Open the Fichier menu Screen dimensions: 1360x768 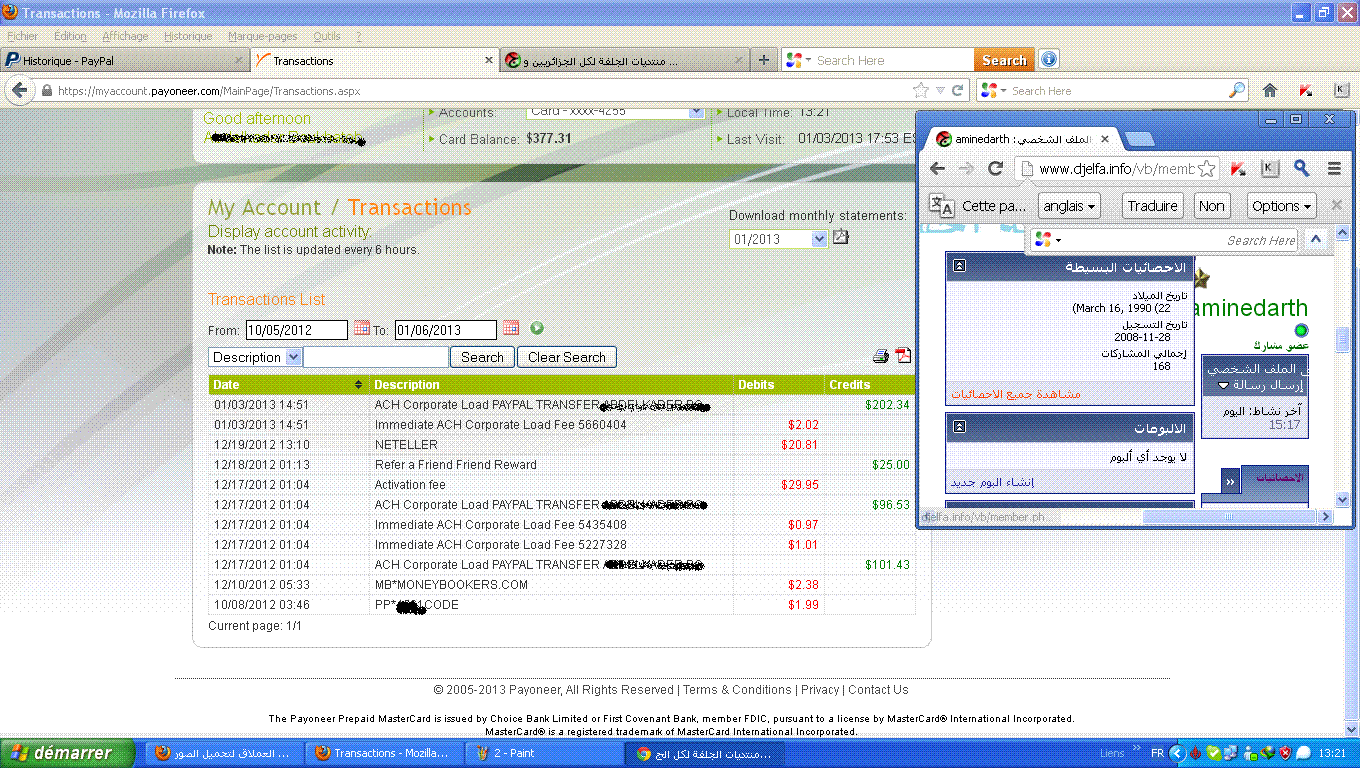pos(22,36)
